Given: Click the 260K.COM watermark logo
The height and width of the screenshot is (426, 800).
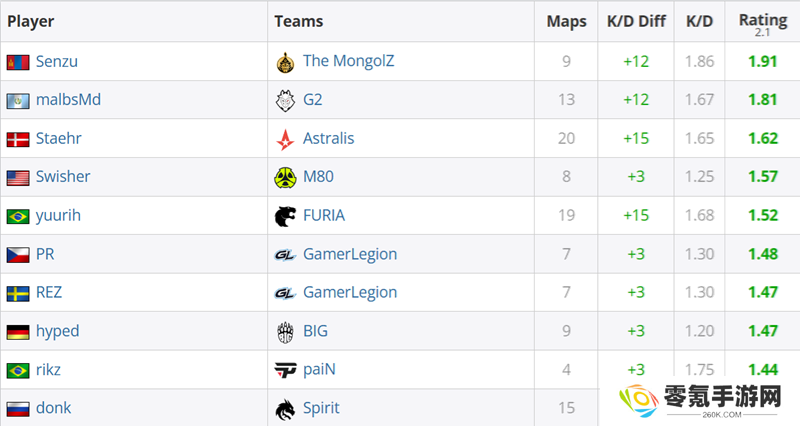Looking at the screenshot, I should 699,401.
